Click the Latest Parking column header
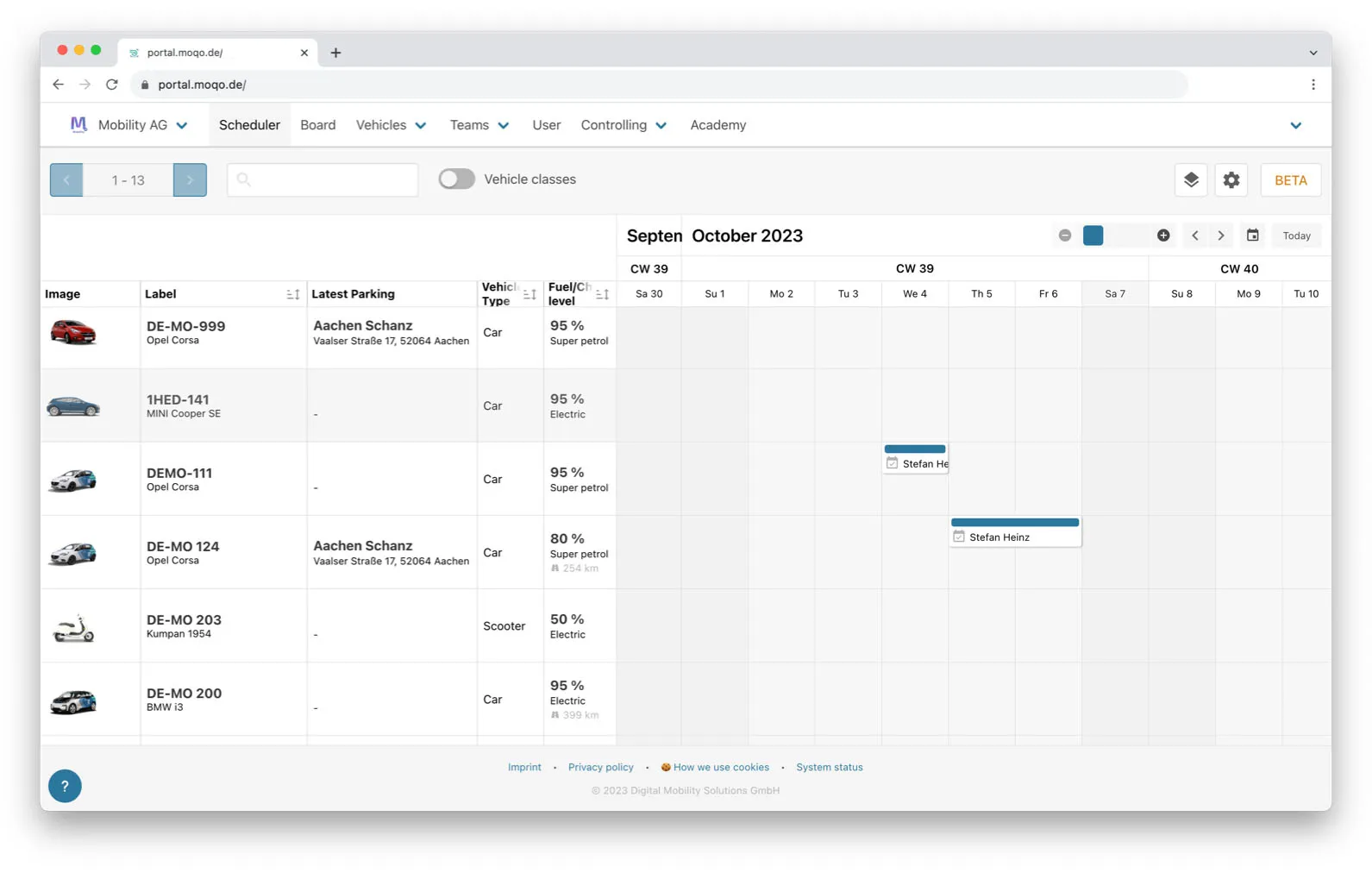Viewport: 1372px width, 873px height. 353,294
